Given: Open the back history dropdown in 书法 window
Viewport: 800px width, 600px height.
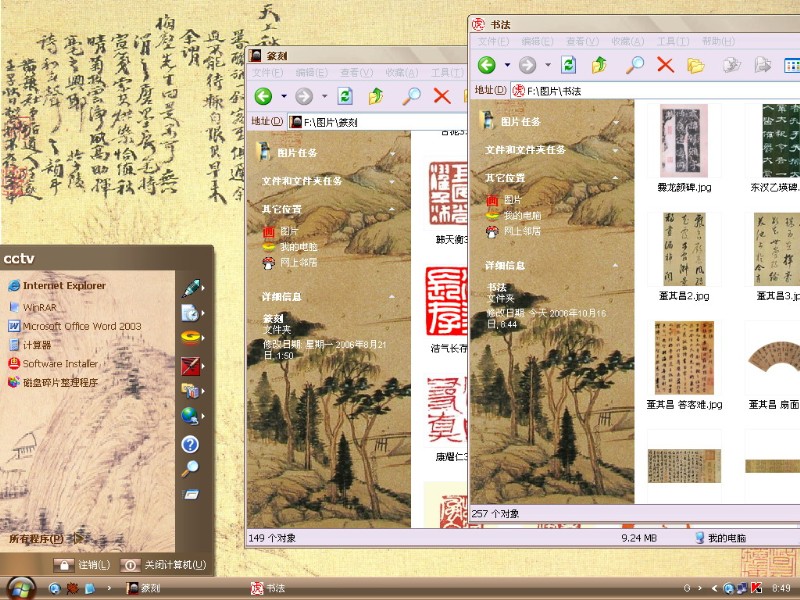Looking at the screenshot, I should click(507, 65).
